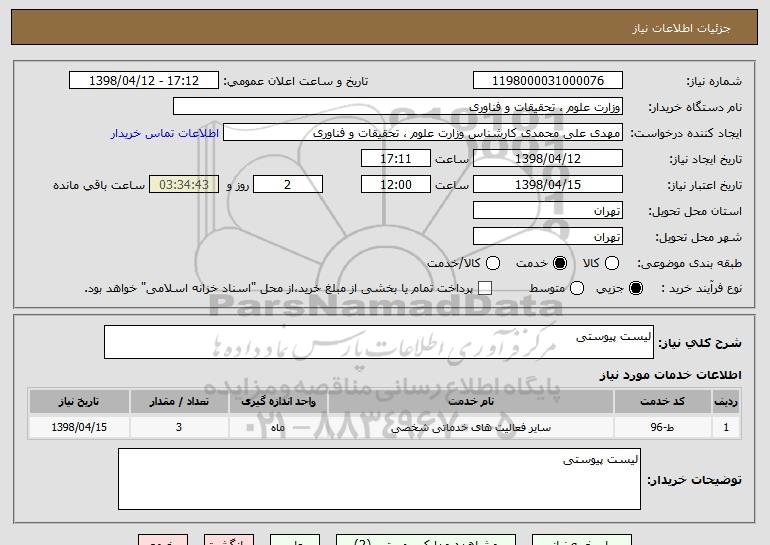Image resolution: width=770 pixels, height=545 pixels.
Task: Click the table date cell 1398/04/15
Action: [79, 427]
